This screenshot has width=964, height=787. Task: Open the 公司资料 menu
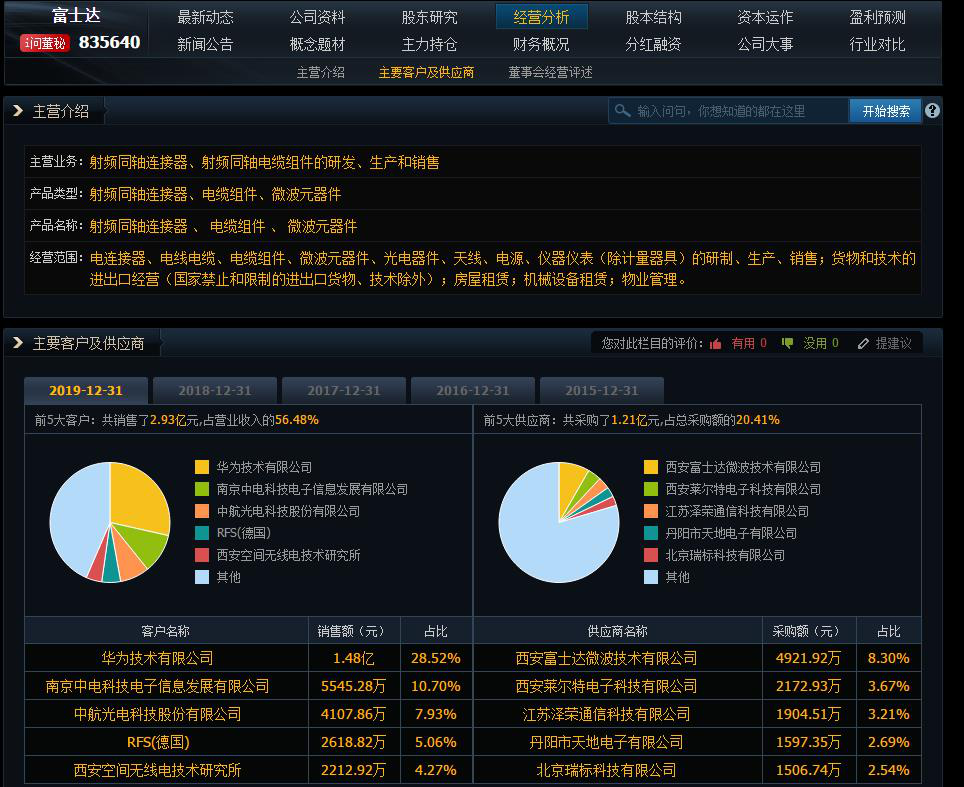click(317, 17)
